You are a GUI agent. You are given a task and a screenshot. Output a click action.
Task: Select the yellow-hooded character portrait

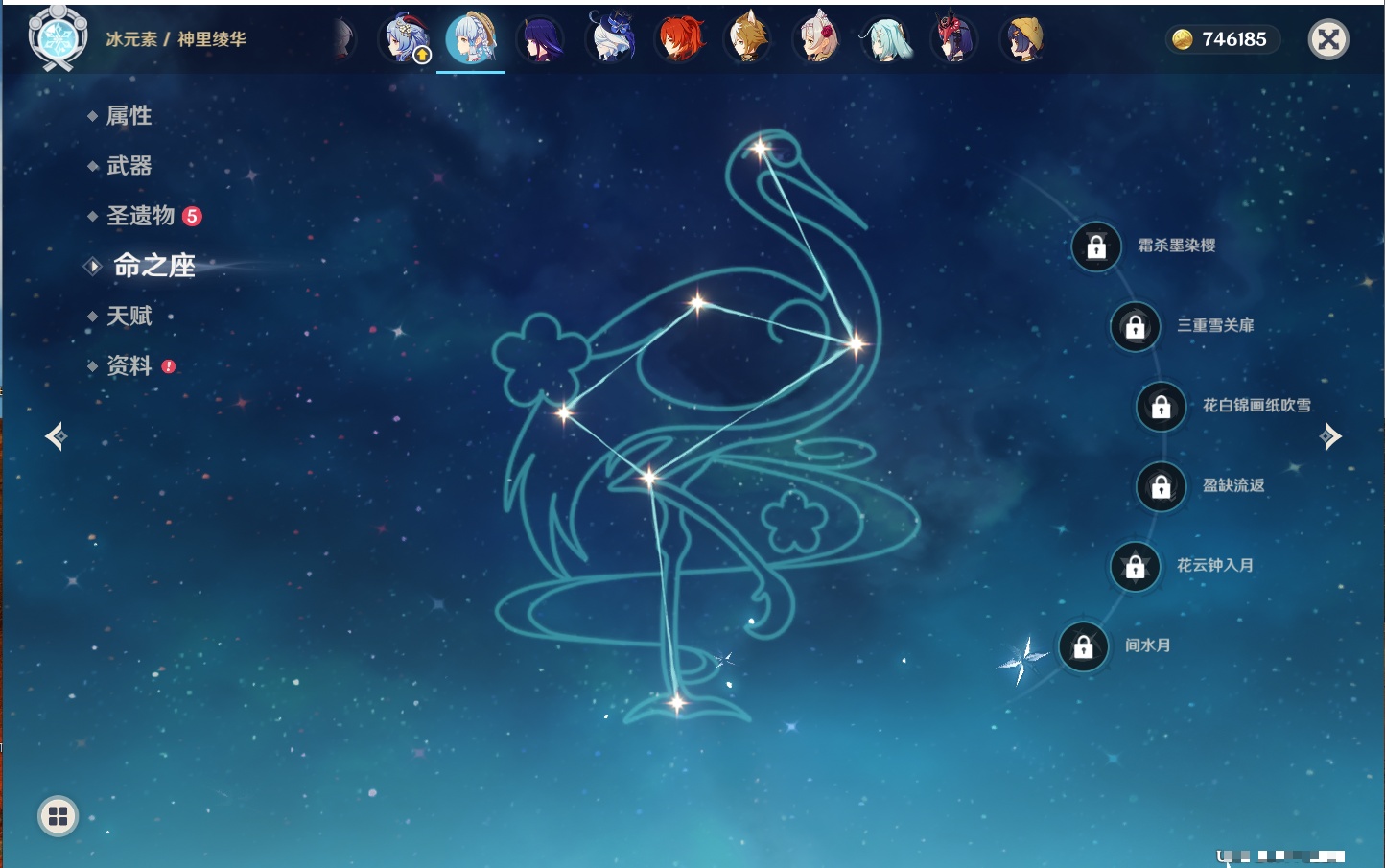[1023, 39]
